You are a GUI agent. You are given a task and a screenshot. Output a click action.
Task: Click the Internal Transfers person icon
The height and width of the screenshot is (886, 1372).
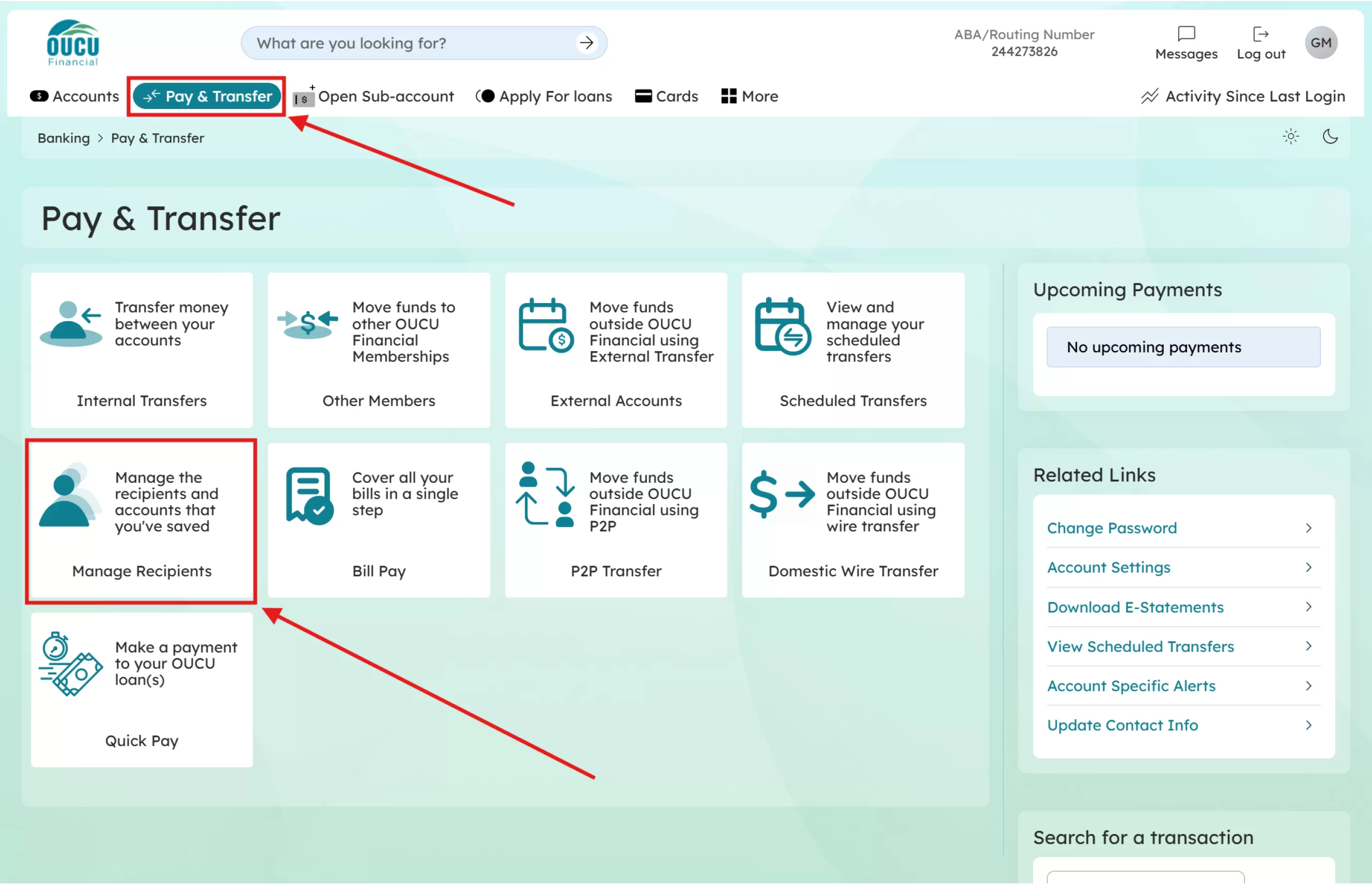pyautogui.click(x=70, y=323)
